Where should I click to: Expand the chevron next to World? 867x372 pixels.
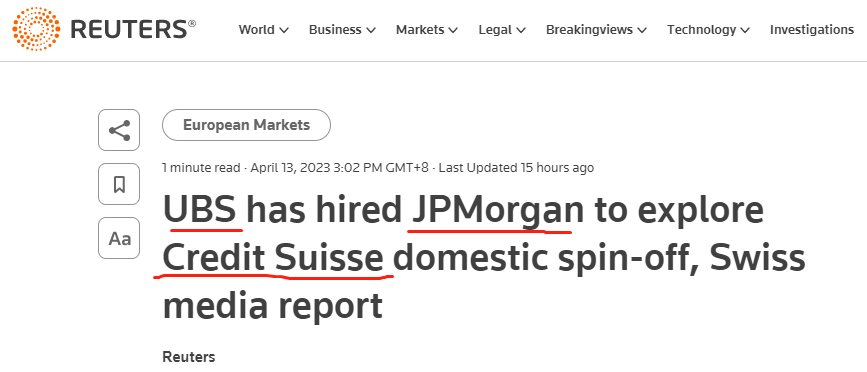coord(284,30)
